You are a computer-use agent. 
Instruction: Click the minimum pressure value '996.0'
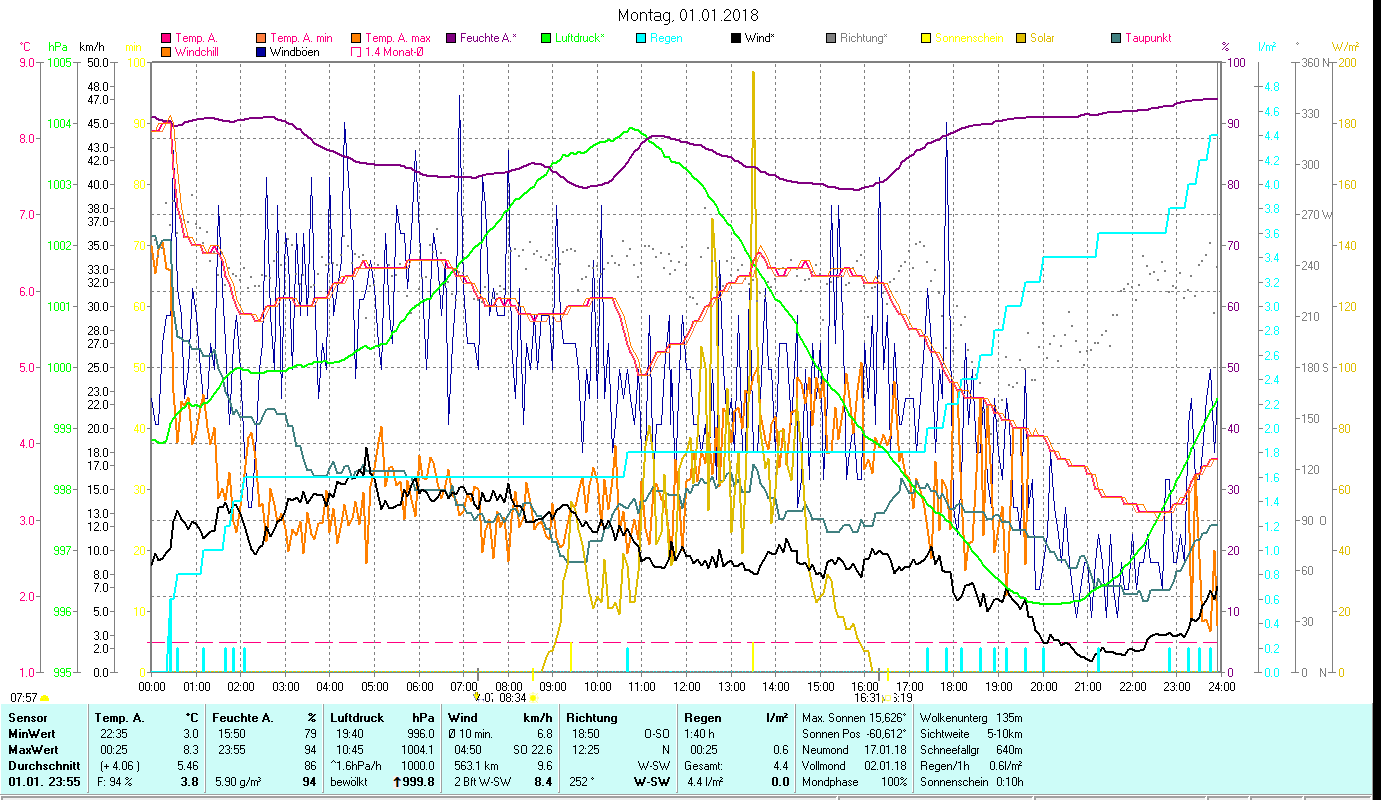[x=420, y=733]
